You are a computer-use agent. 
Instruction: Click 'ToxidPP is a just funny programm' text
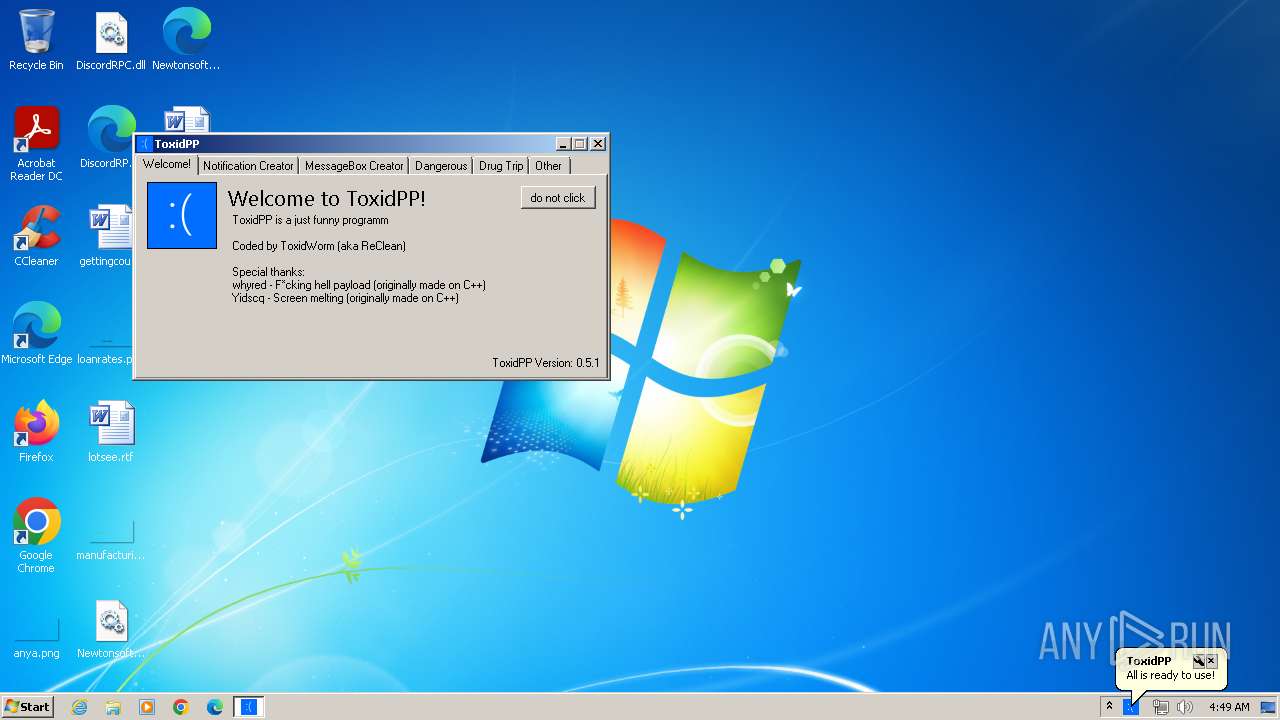click(310, 220)
